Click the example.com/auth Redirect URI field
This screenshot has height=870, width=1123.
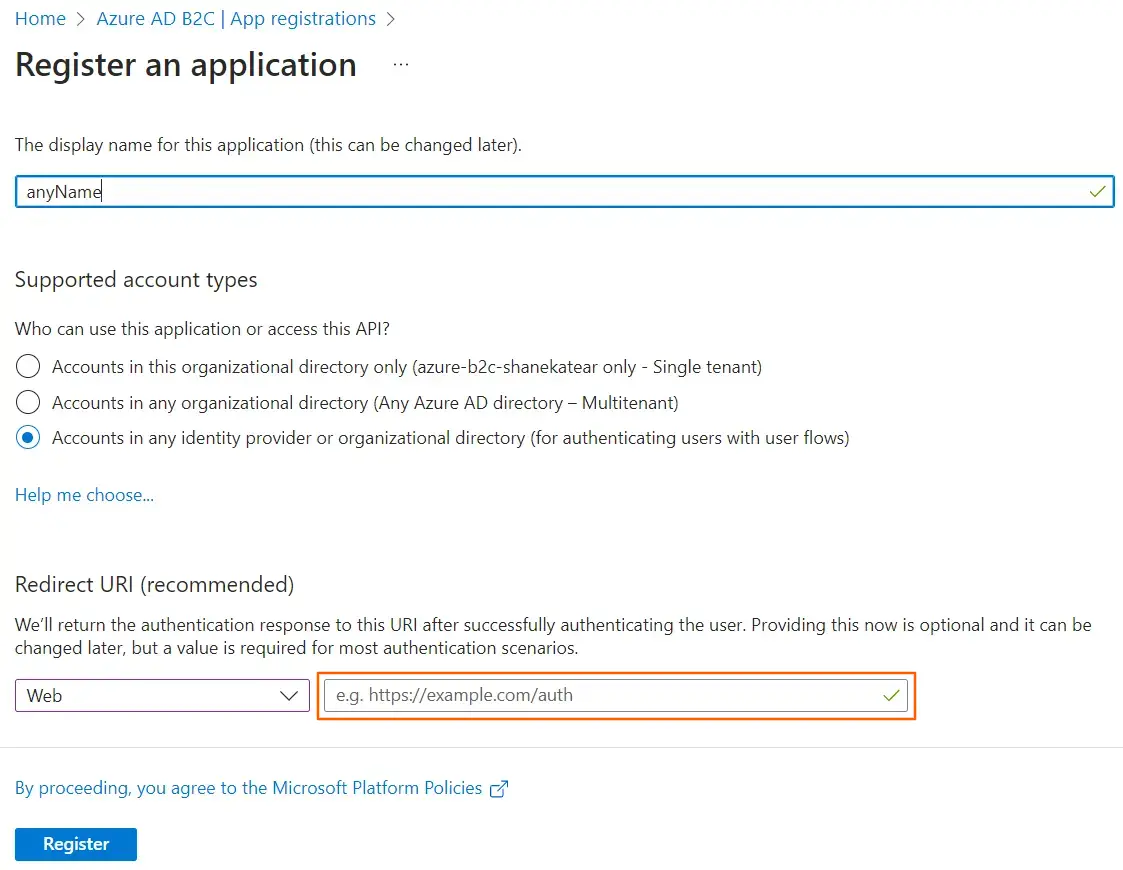(x=600, y=695)
